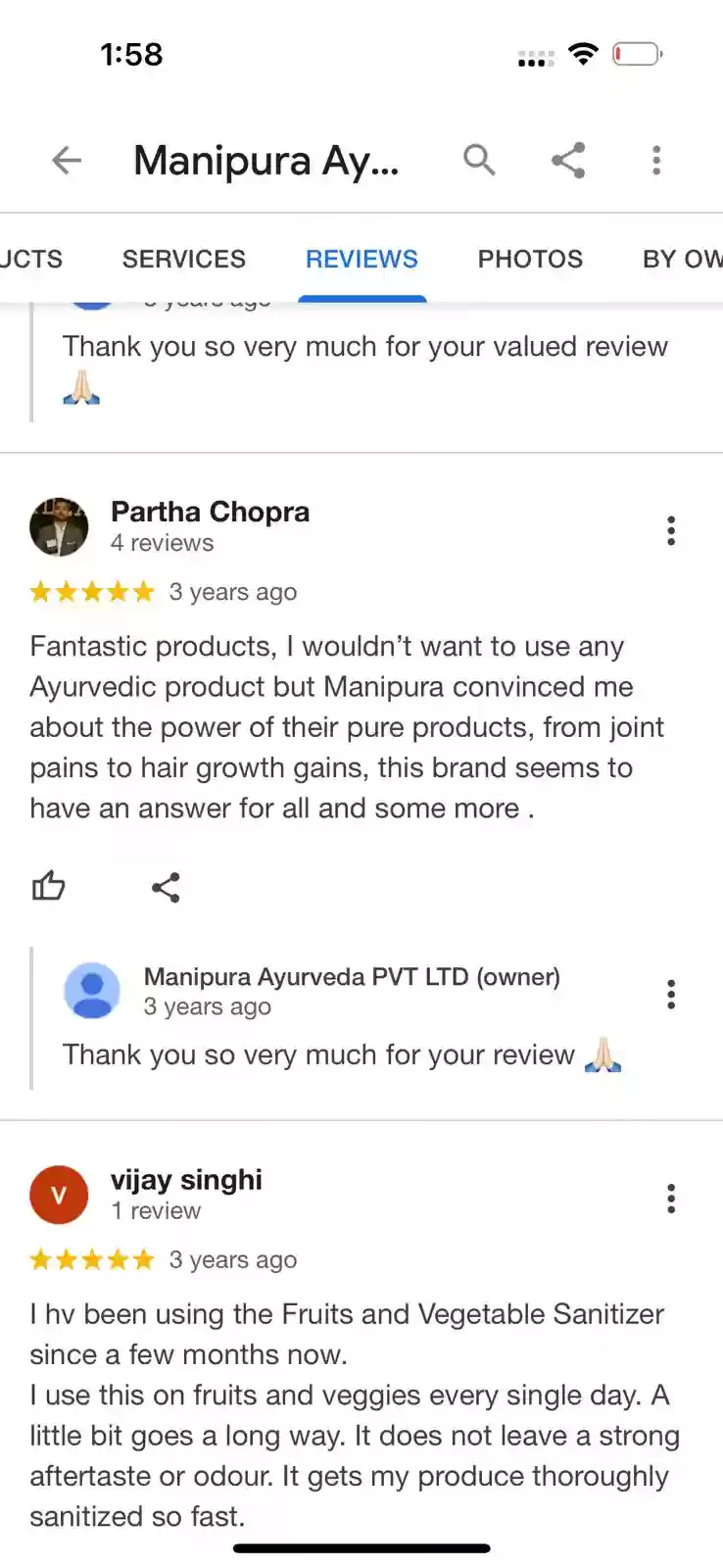723x1568 pixels.
Task: Tap vijay singhi's name link
Action: tap(186, 1180)
